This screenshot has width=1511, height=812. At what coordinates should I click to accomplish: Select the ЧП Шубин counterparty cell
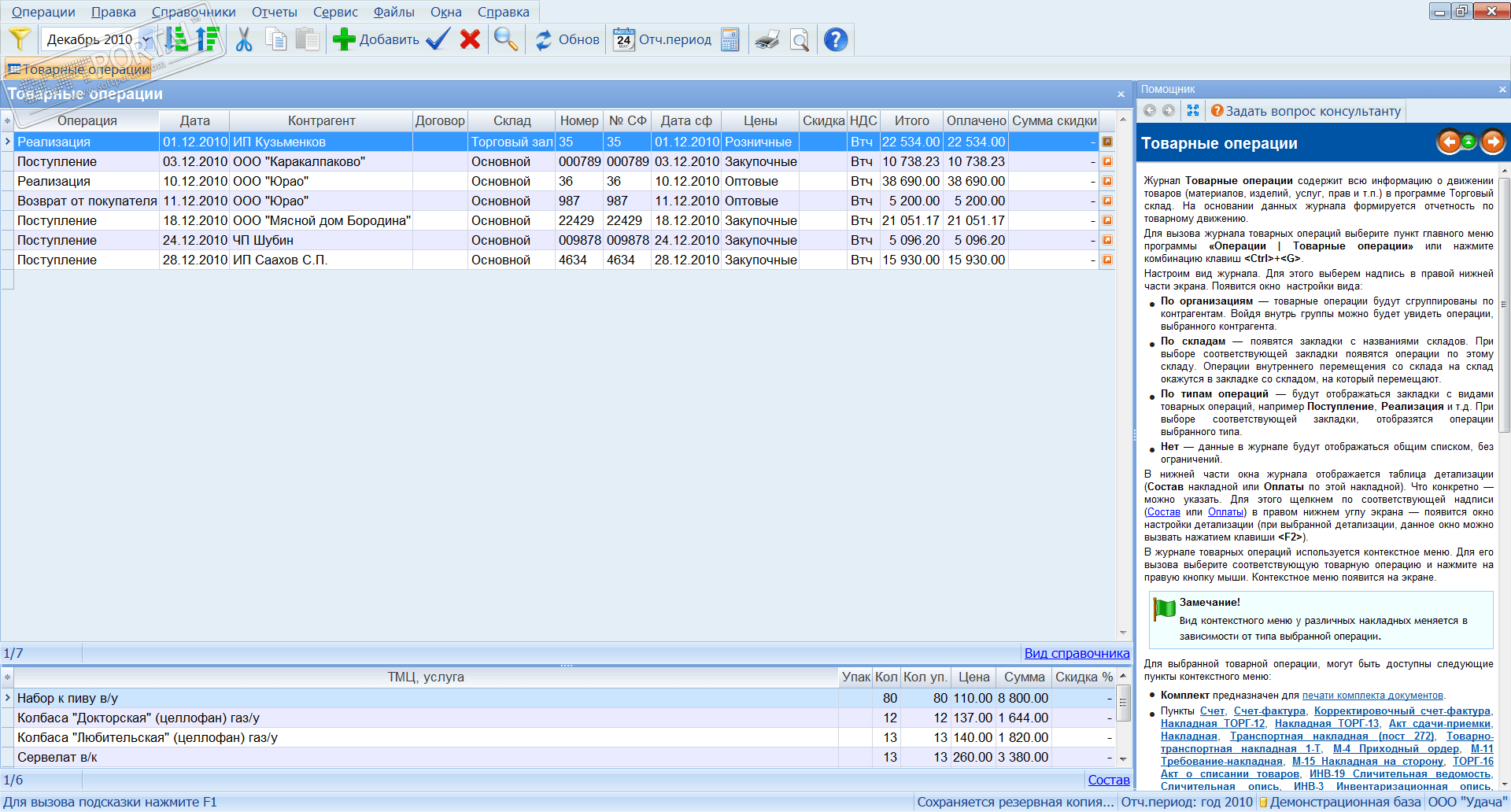click(321, 240)
